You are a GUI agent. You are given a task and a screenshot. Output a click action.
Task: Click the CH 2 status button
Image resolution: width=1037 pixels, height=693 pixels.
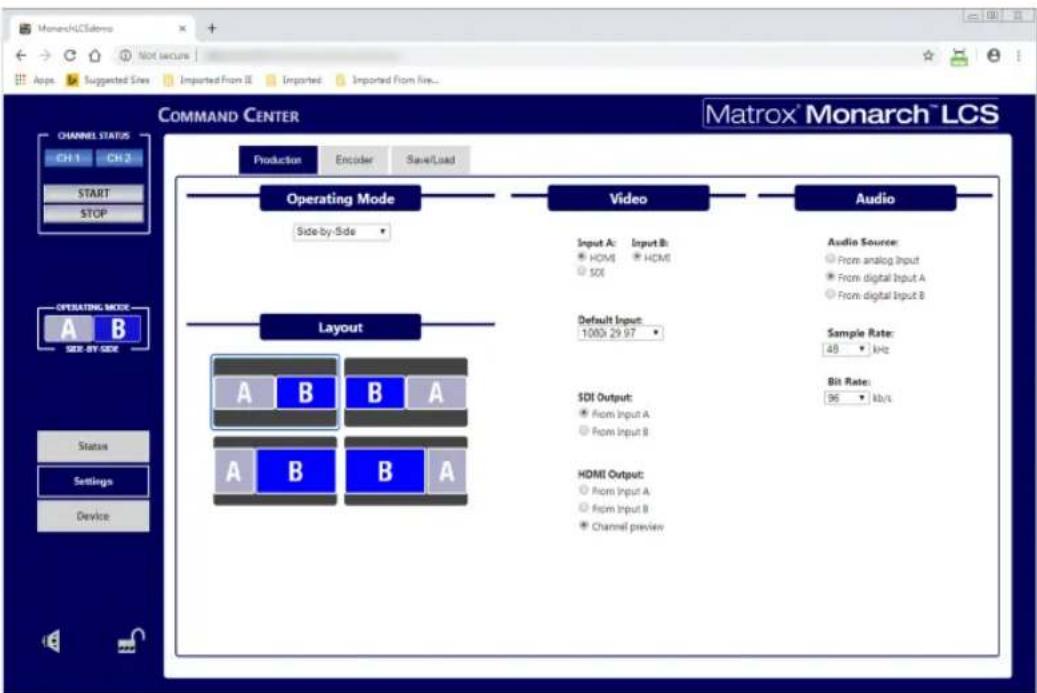coord(119,158)
